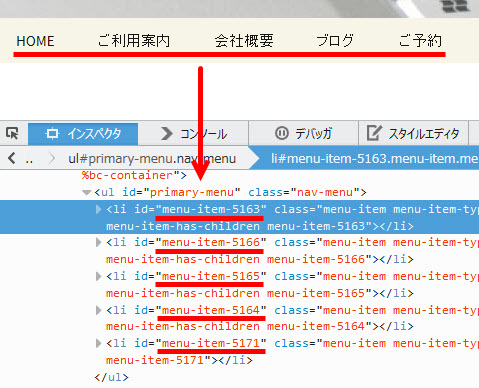Open the インスペクタ tab

(x=83, y=134)
